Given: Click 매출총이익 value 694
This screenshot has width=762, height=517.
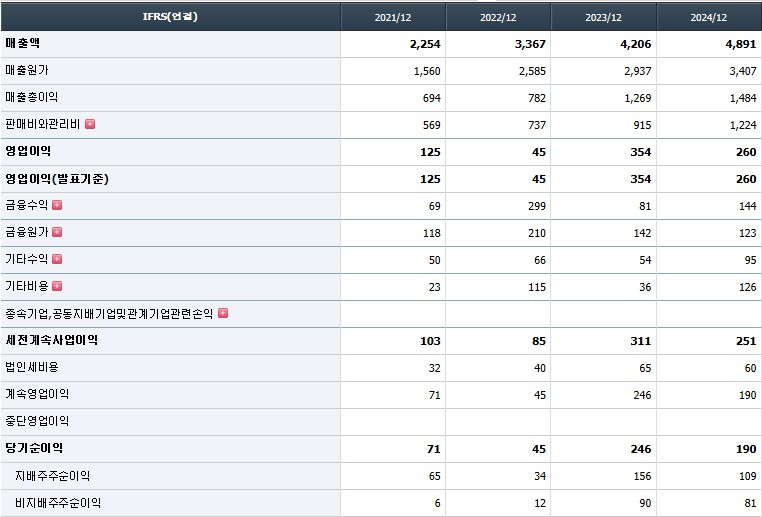Looking at the screenshot, I should coord(432,98).
